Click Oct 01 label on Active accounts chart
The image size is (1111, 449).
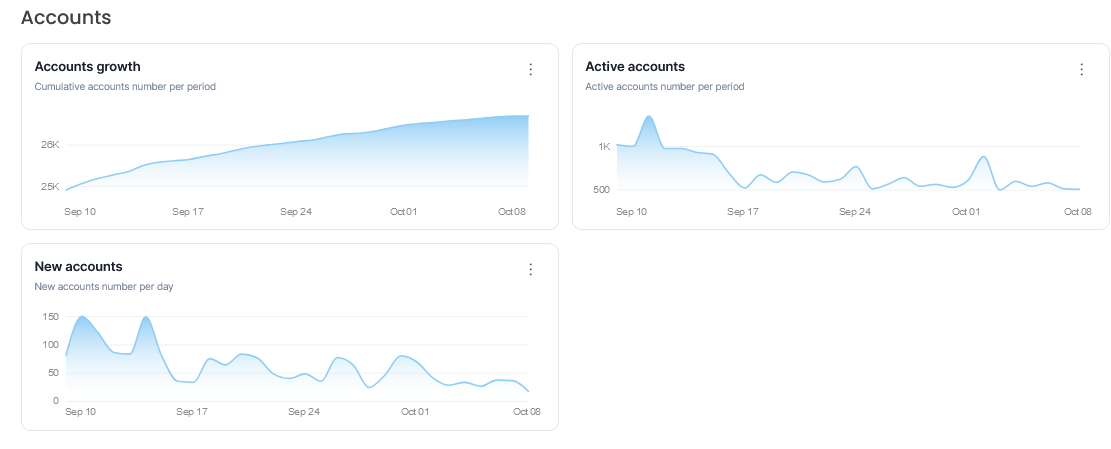click(966, 212)
